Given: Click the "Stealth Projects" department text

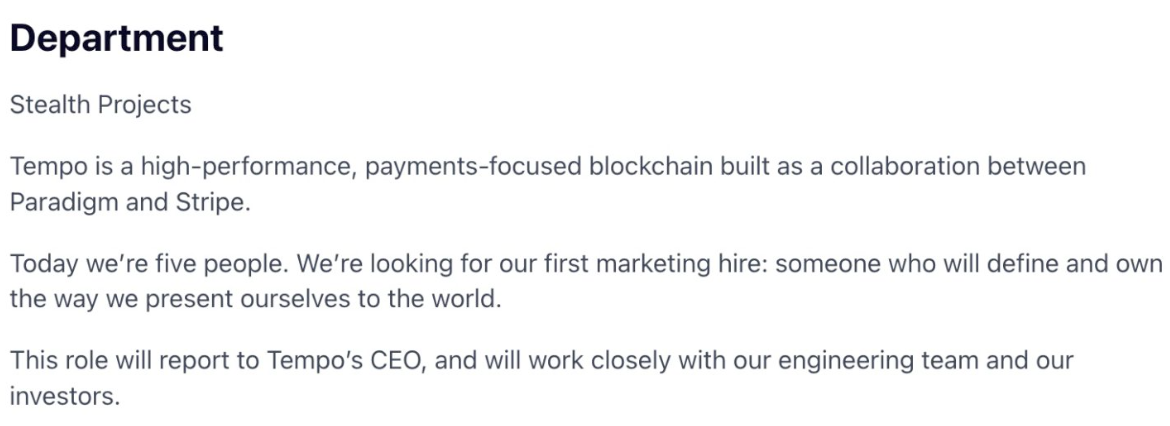Looking at the screenshot, I should point(100,104).
